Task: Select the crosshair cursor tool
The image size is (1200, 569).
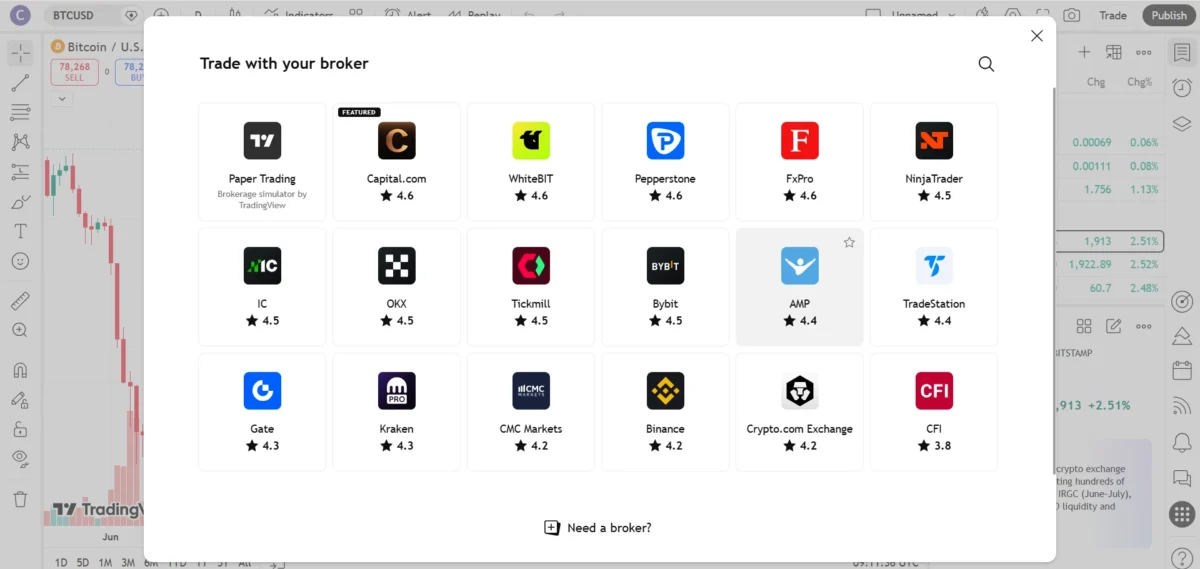Action: 20,53
